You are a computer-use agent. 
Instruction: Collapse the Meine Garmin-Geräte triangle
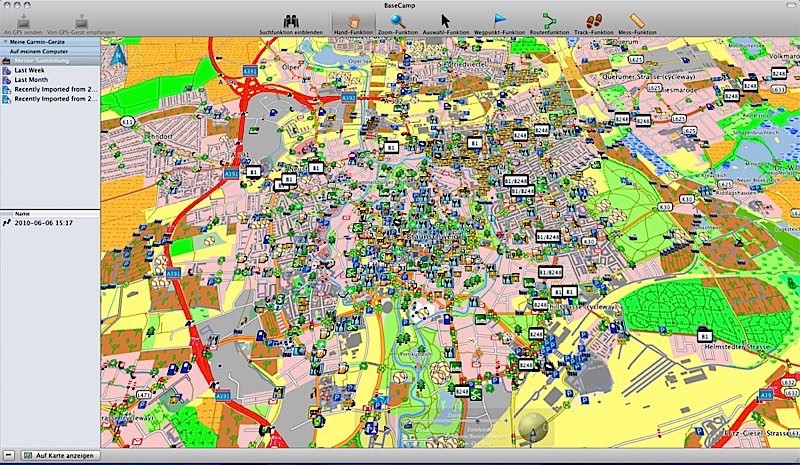coord(5,42)
